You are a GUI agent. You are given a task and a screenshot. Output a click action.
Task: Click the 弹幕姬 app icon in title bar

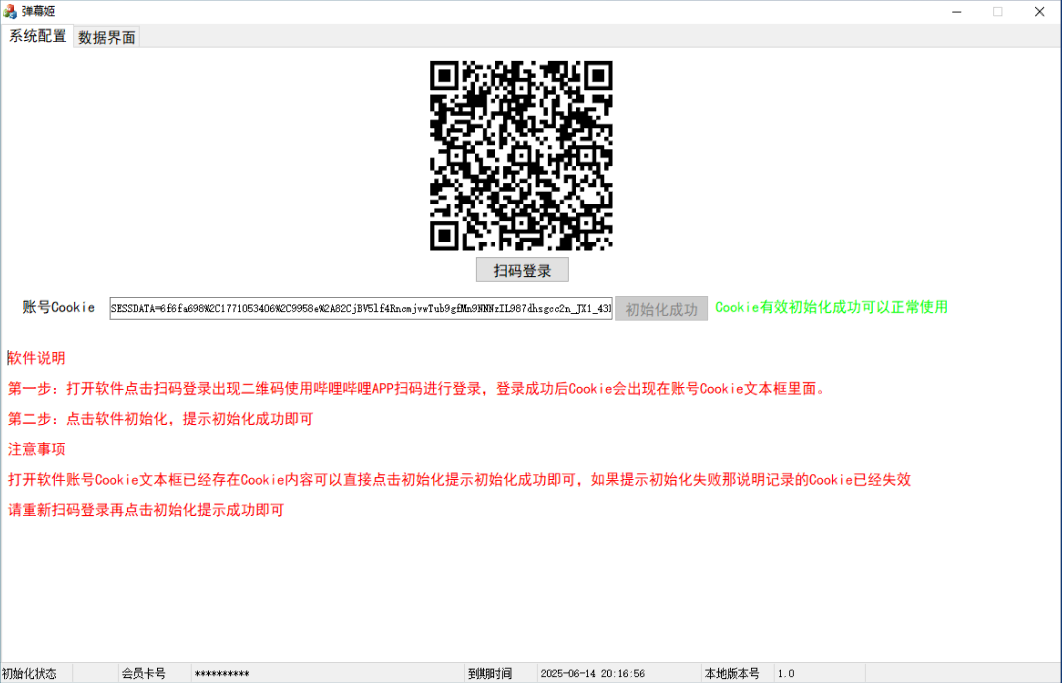(x=10, y=12)
